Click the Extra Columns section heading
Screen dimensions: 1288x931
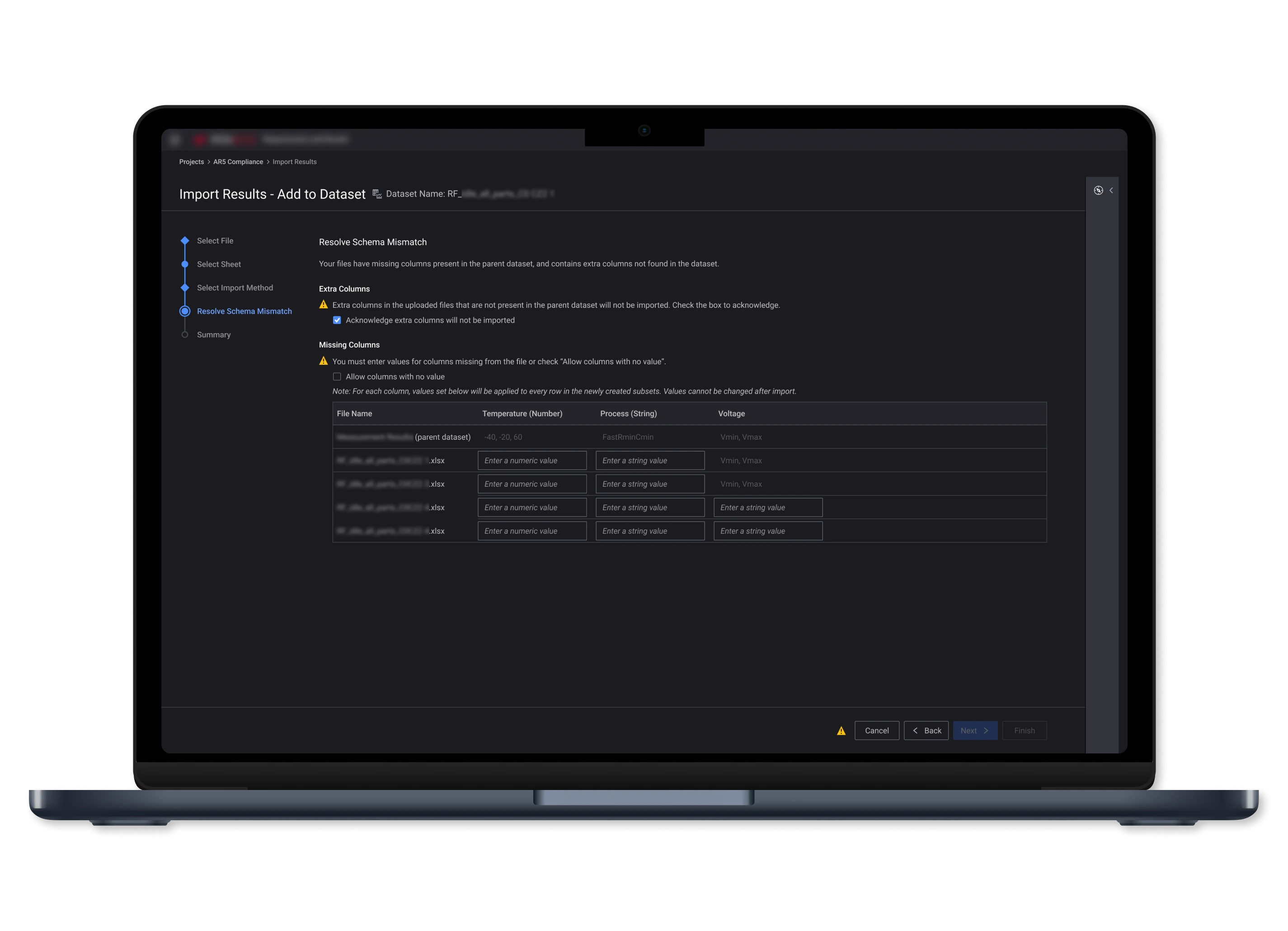click(344, 289)
